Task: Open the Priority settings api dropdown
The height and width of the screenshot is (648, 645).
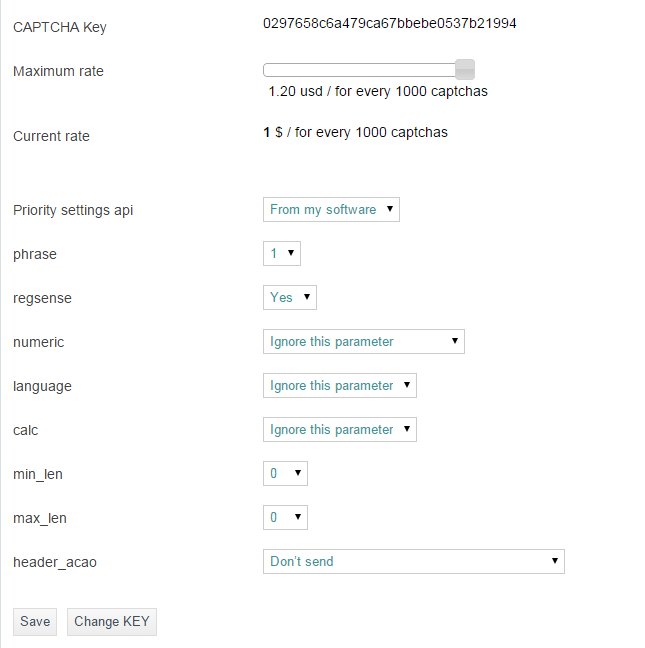Action: click(x=331, y=209)
